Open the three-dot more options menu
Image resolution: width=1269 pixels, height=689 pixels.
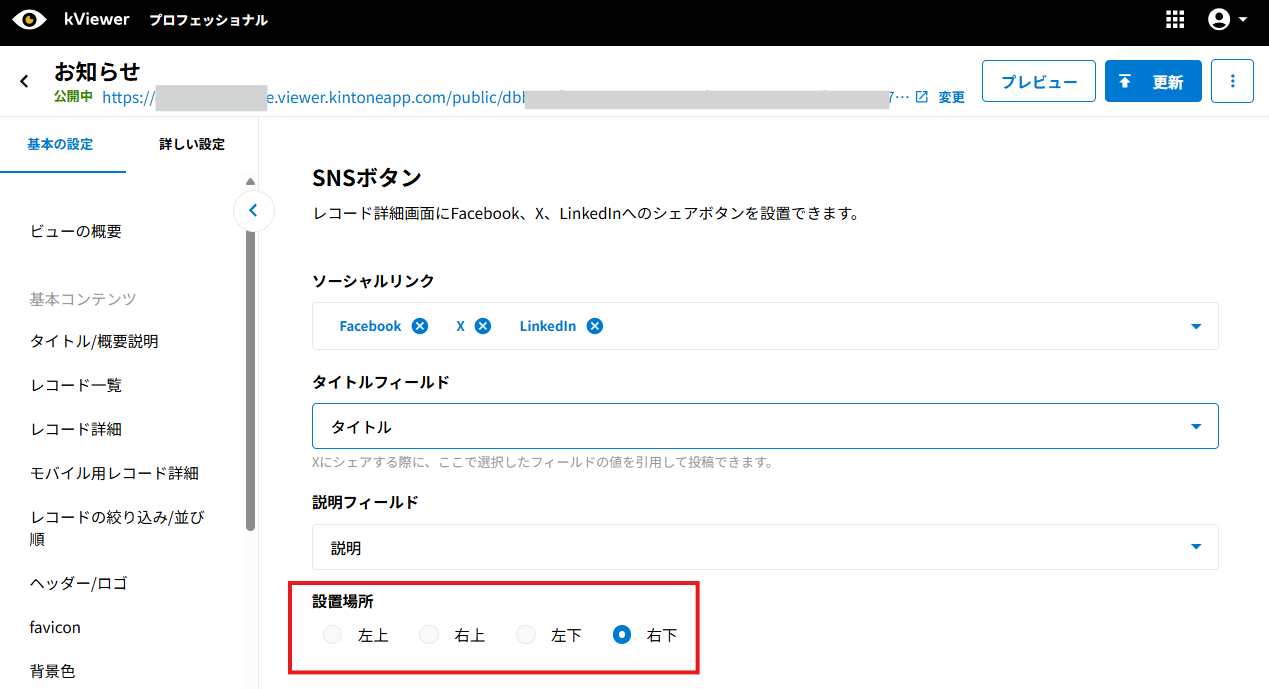1232,81
